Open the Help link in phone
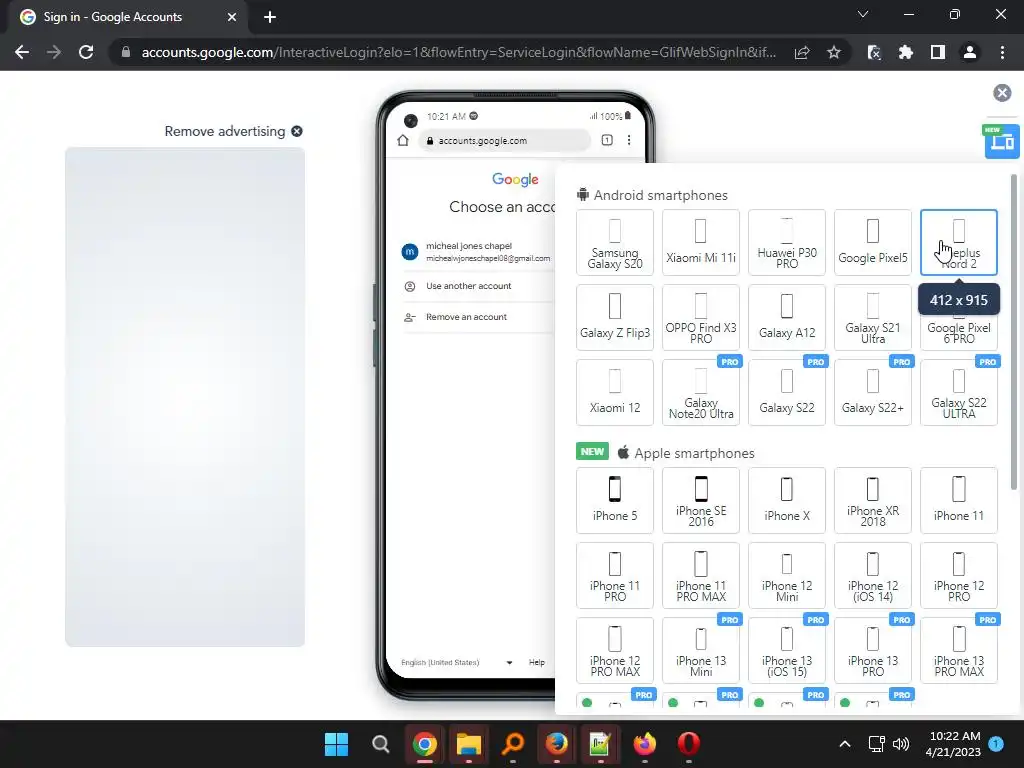 pyautogui.click(x=536, y=662)
